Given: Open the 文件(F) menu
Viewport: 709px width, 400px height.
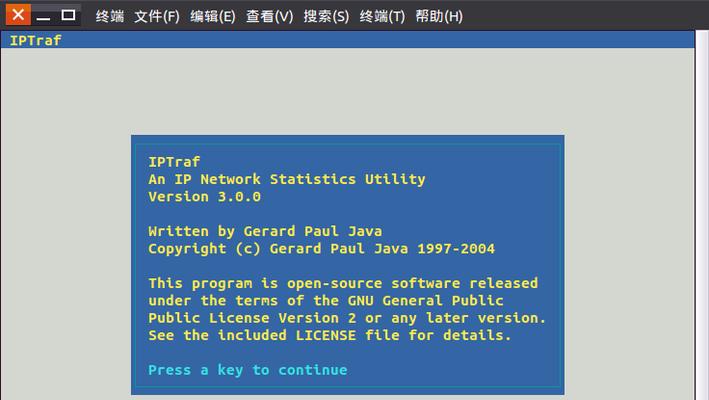Looking at the screenshot, I should [x=157, y=16].
